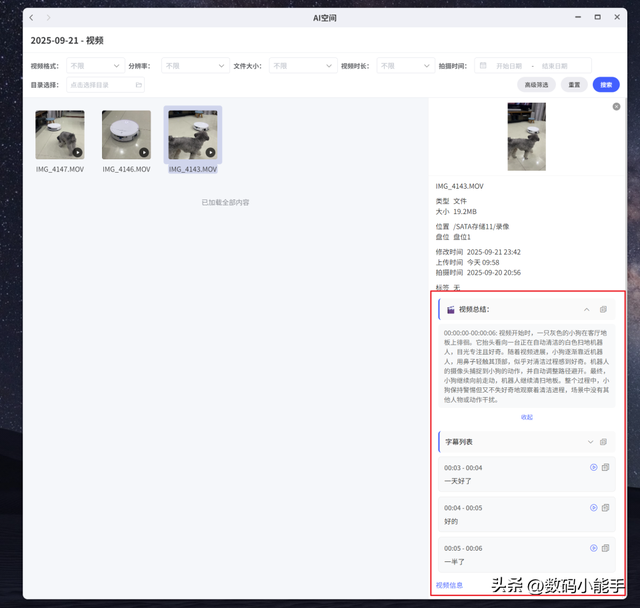Select the IMG_4147.MOV thumbnail
The image size is (640, 608).
tap(60, 135)
